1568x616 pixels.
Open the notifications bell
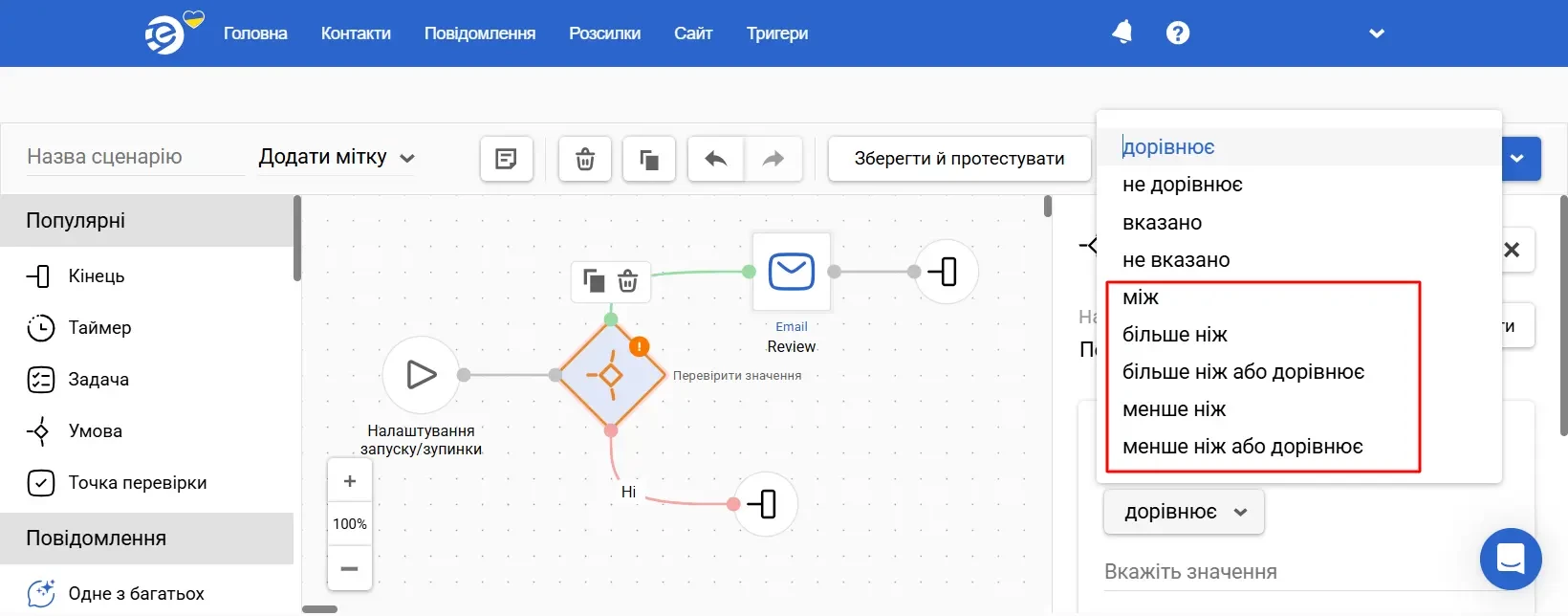pyautogui.click(x=1122, y=33)
